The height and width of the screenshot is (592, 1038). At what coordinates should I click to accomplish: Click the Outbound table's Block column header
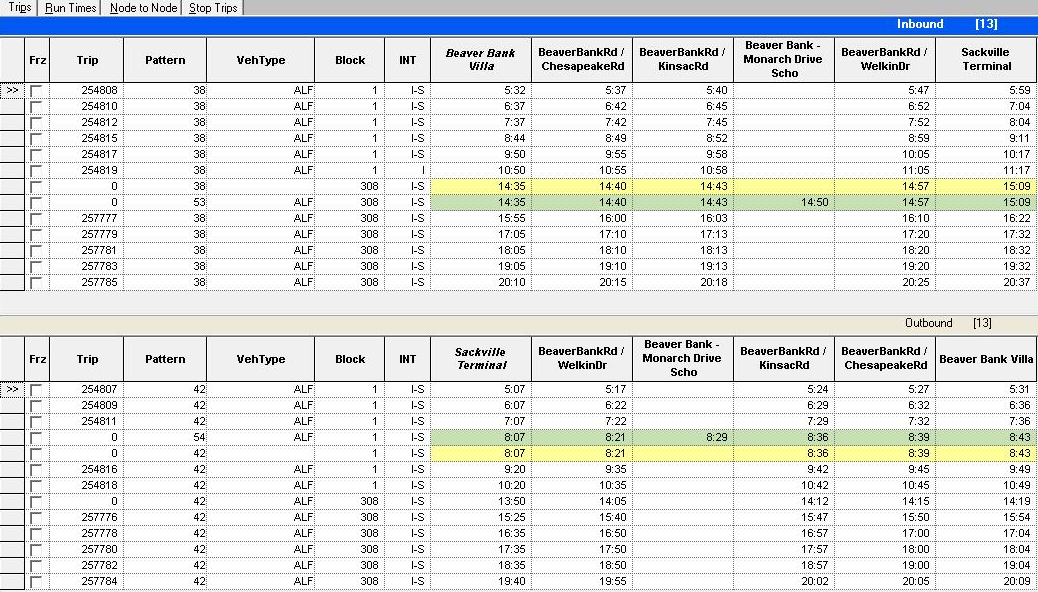[x=350, y=359]
